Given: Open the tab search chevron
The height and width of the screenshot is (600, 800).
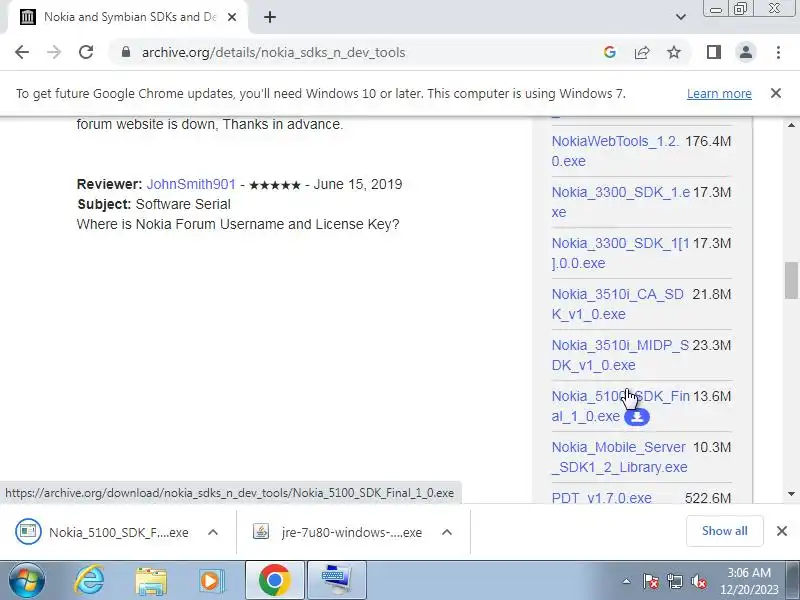Looking at the screenshot, I should point(681,17).
